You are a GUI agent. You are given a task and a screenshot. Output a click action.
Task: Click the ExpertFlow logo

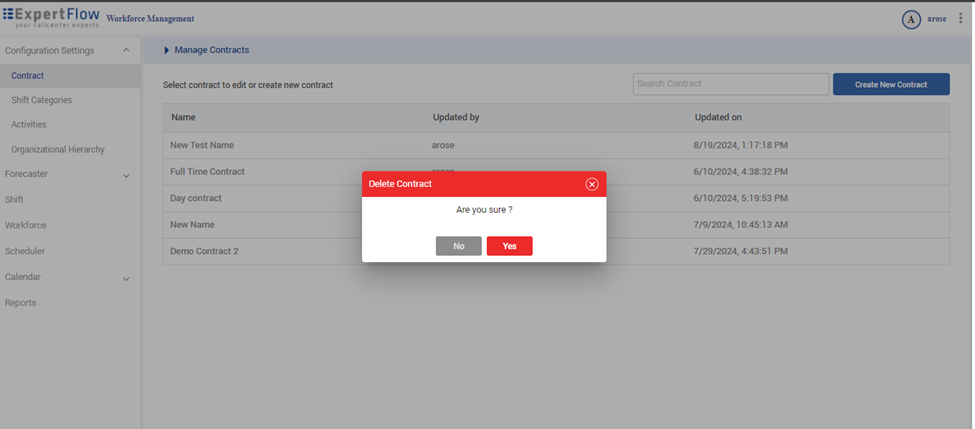point(51,17)
